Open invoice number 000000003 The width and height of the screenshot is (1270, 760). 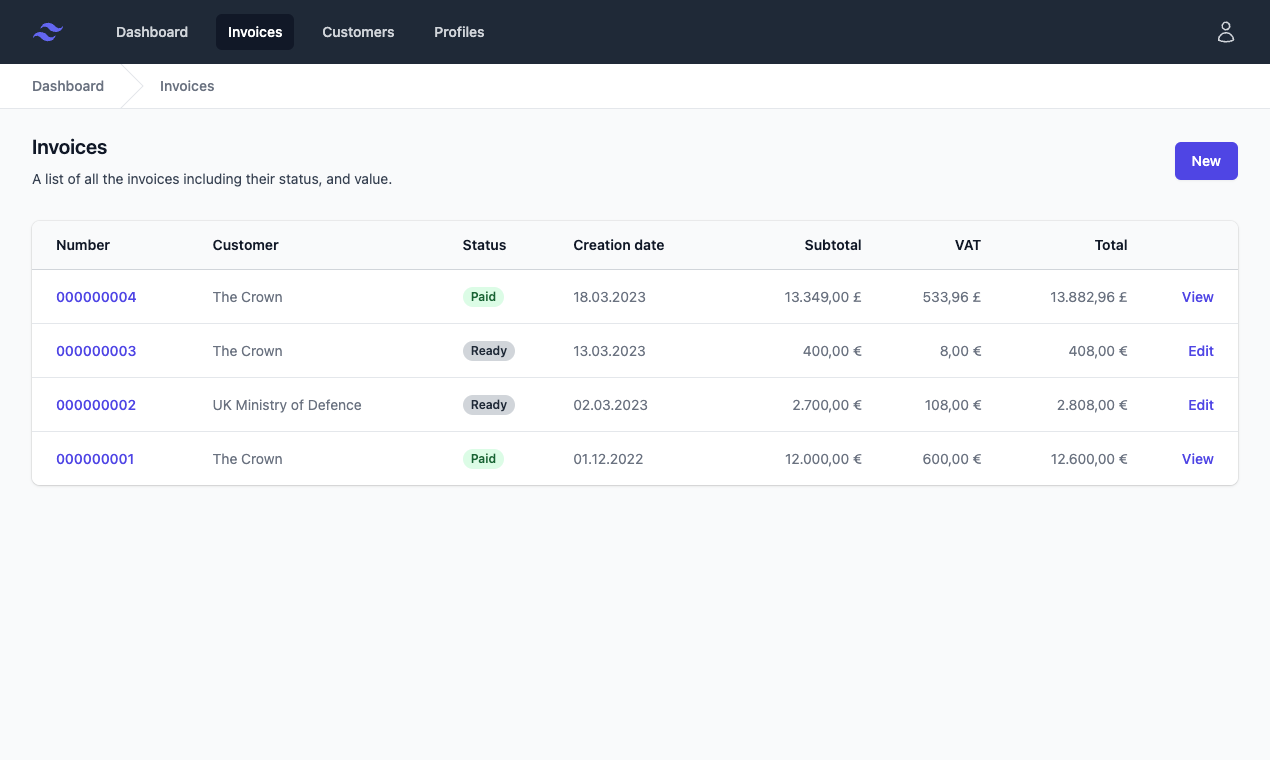click(x=96, y=351)
